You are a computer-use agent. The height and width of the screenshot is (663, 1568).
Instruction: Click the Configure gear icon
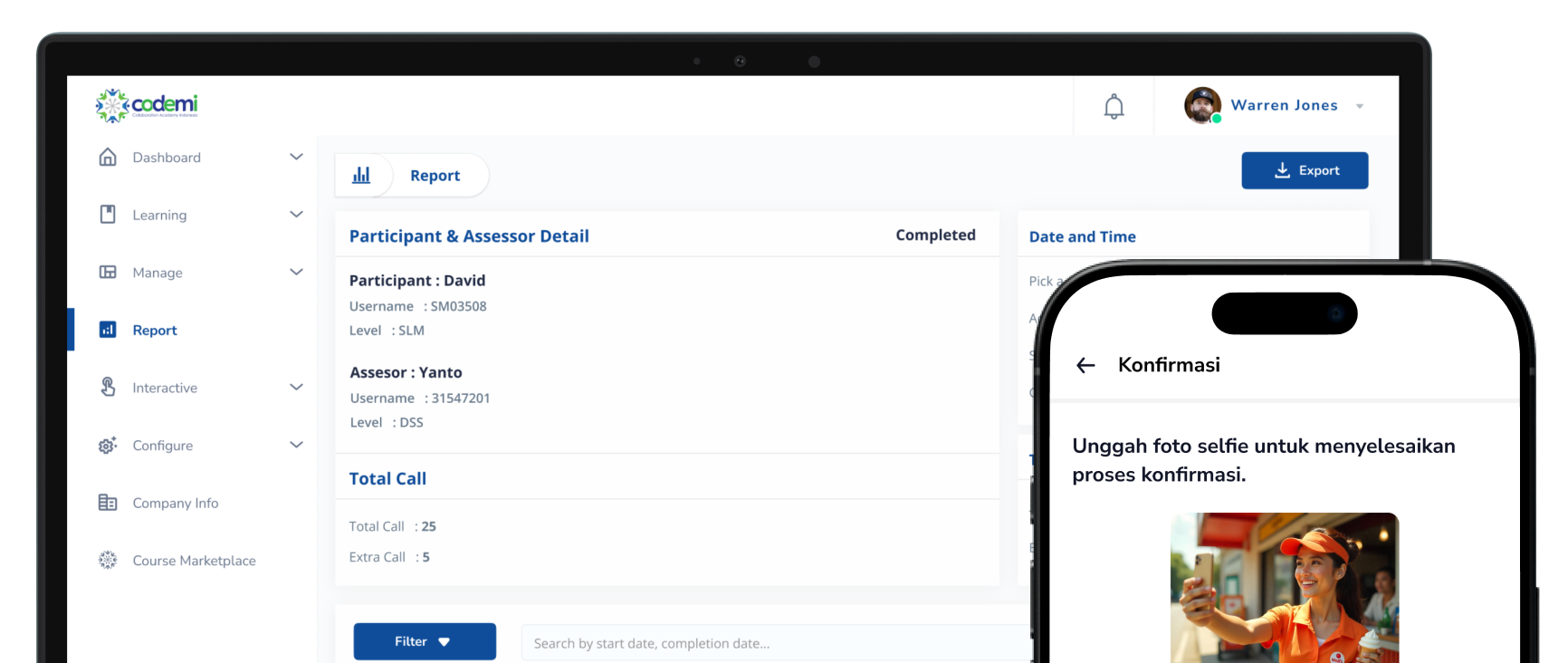click(x=108, y=445)
